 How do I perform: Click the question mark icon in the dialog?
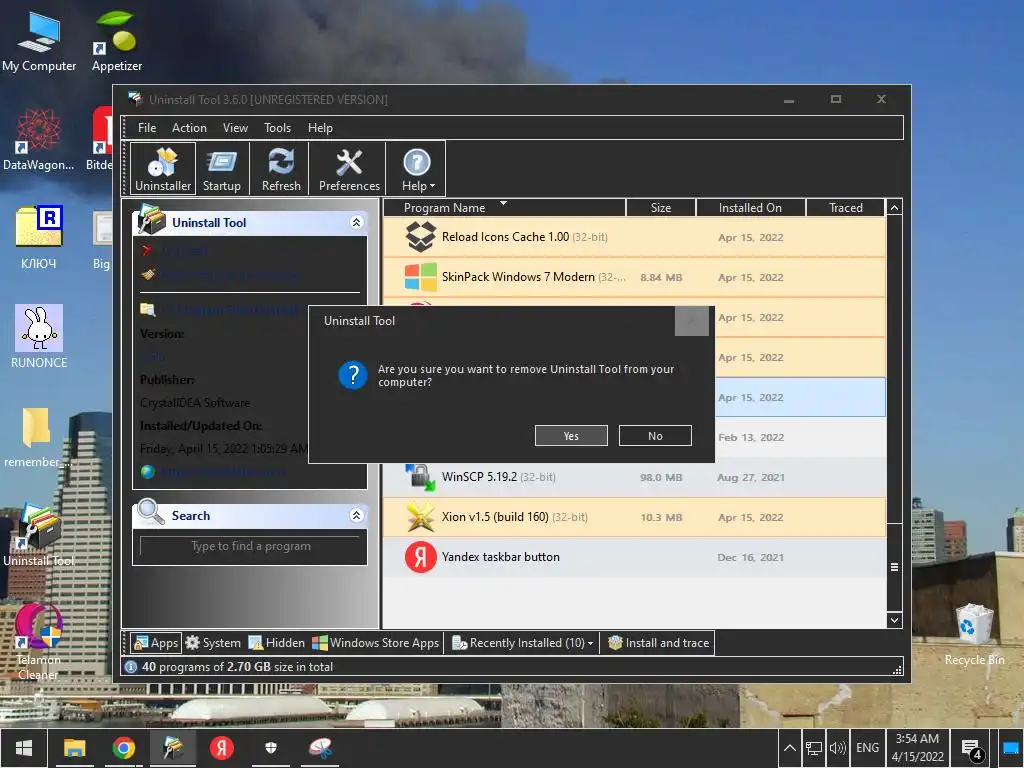point(353,375)
